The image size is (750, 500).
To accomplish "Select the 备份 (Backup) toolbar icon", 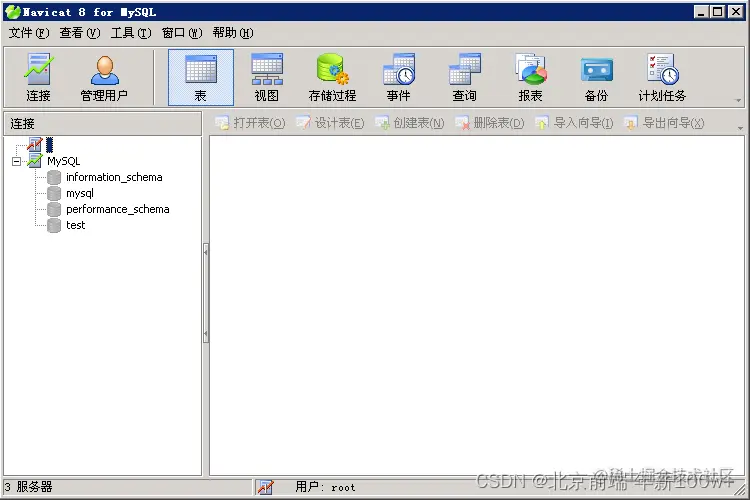I will (596, 78).
